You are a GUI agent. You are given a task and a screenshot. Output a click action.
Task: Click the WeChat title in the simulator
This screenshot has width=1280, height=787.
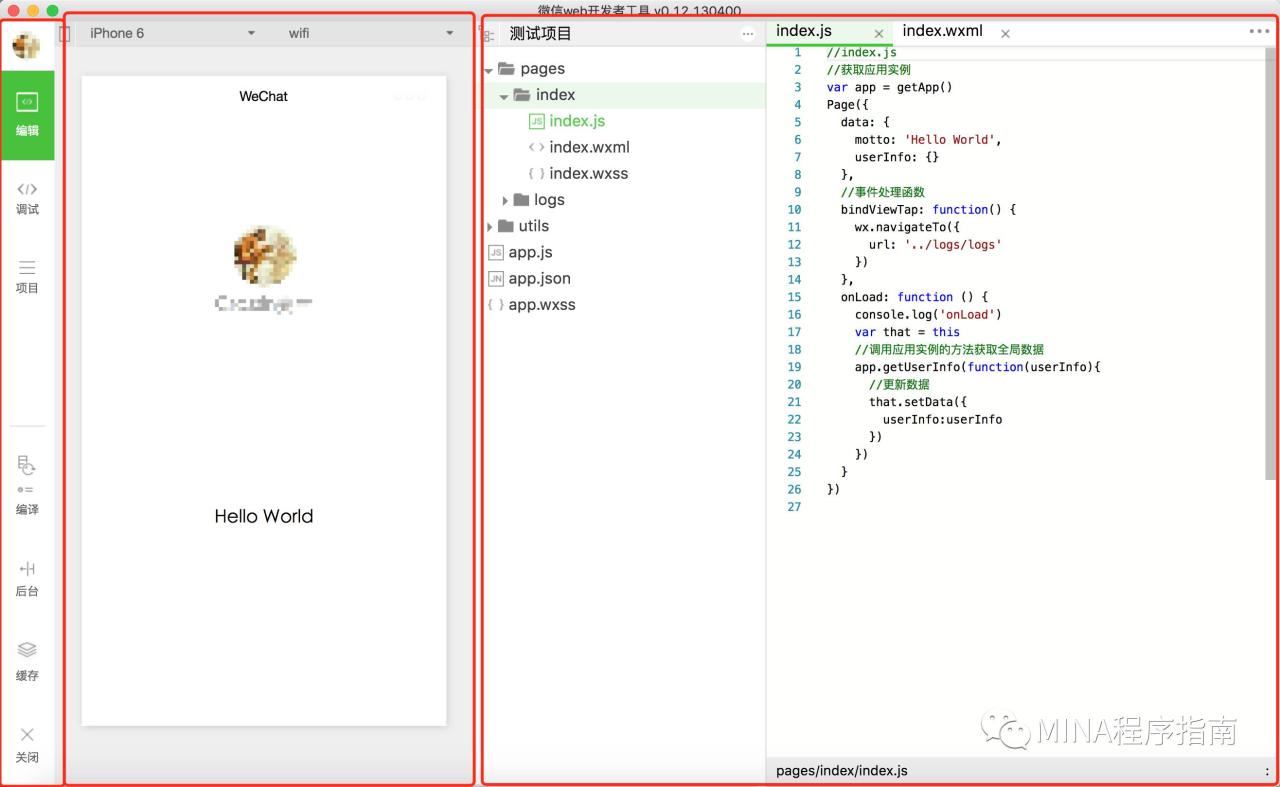264,96
